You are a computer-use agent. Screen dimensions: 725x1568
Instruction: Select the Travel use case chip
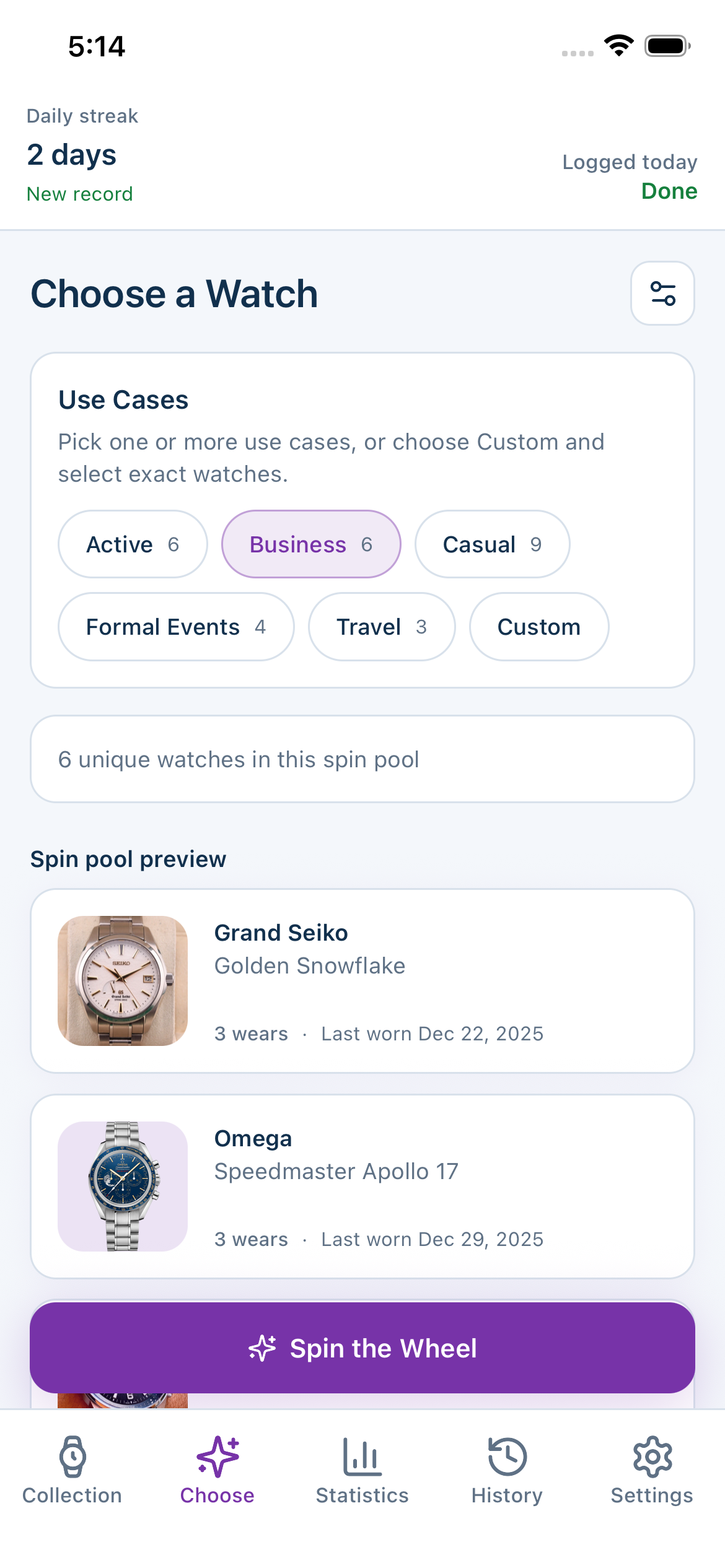click(382, 627)
